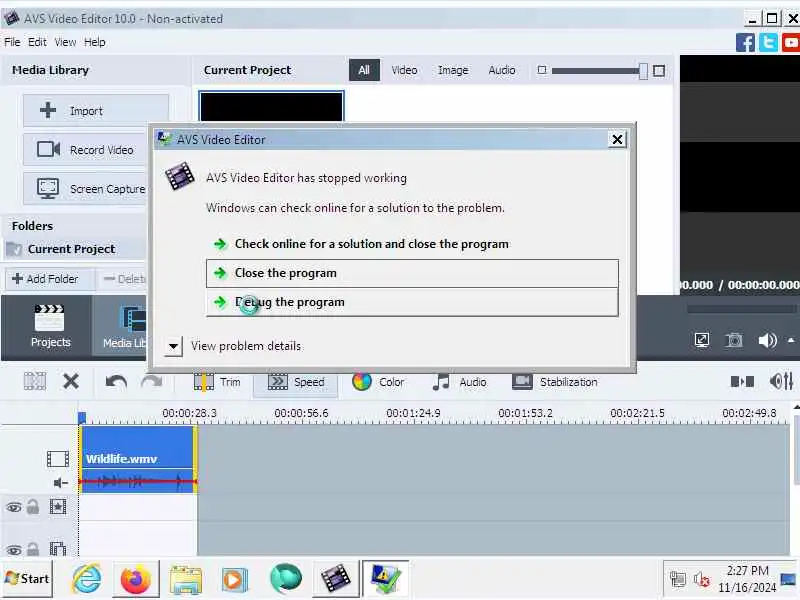Open the Media Library tab
Viewport: 800px width, 600px height.
121,327
